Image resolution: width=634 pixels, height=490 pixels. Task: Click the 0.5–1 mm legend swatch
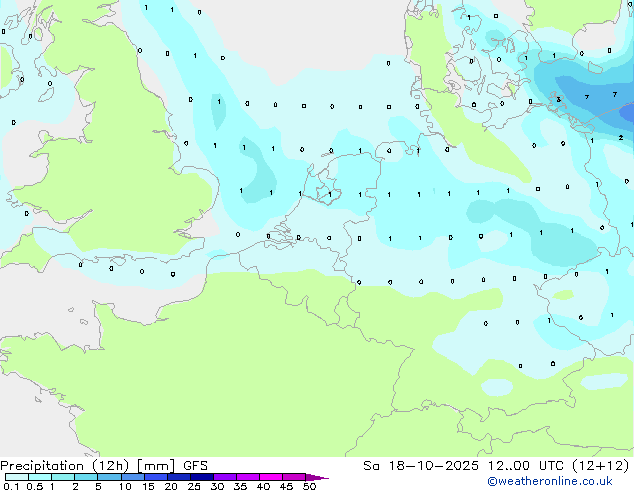pyautogui.click(x=40, y=477)
